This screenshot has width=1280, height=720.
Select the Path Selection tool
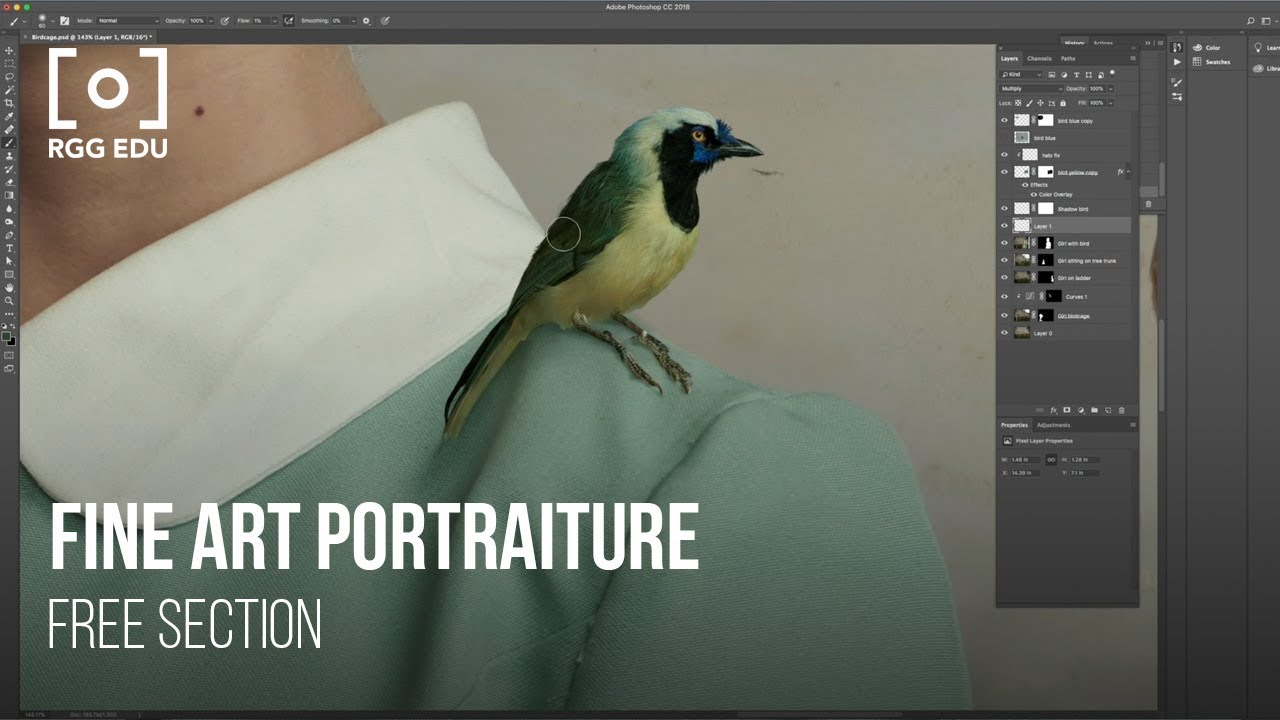point(10,261)
